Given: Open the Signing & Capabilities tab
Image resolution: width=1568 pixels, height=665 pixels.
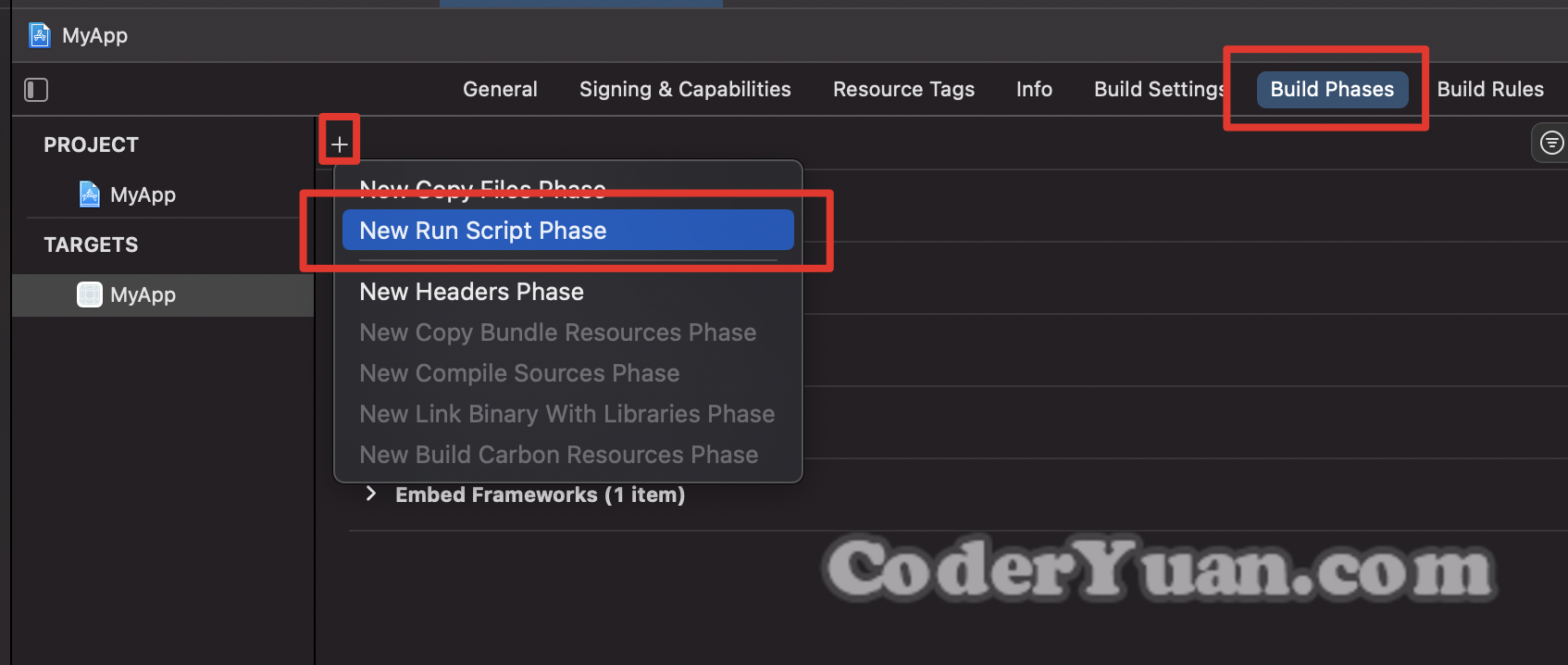Looking at the screenshot, I should click(x=685, y=89).
